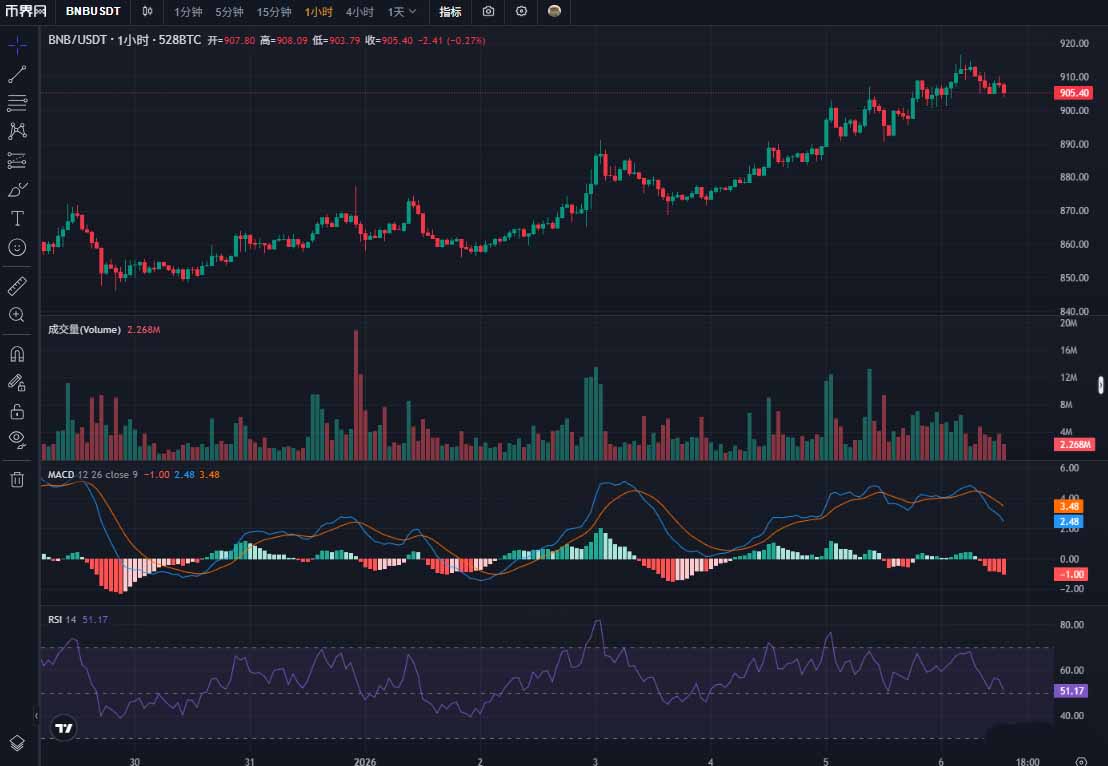Open chart settings gear
1108x766 pixels.
pos(521,12)
